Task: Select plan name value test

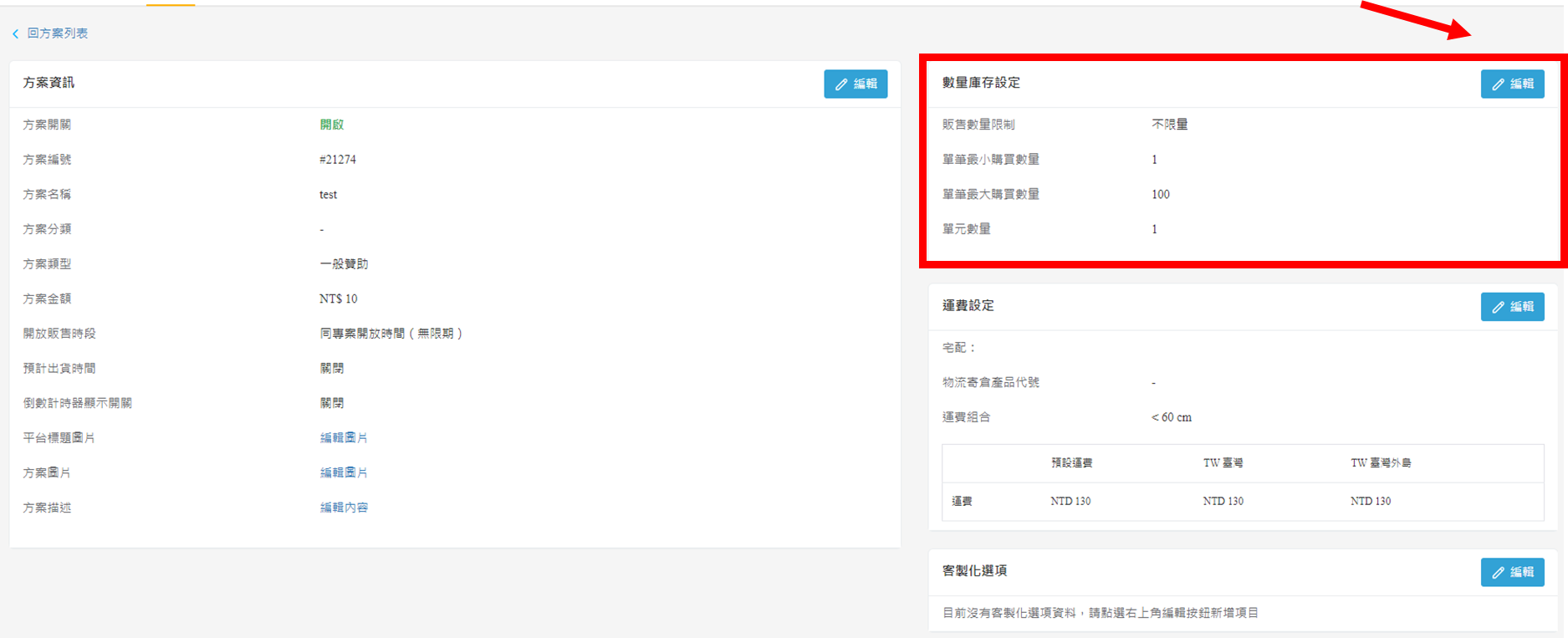Action: point(328,195)
